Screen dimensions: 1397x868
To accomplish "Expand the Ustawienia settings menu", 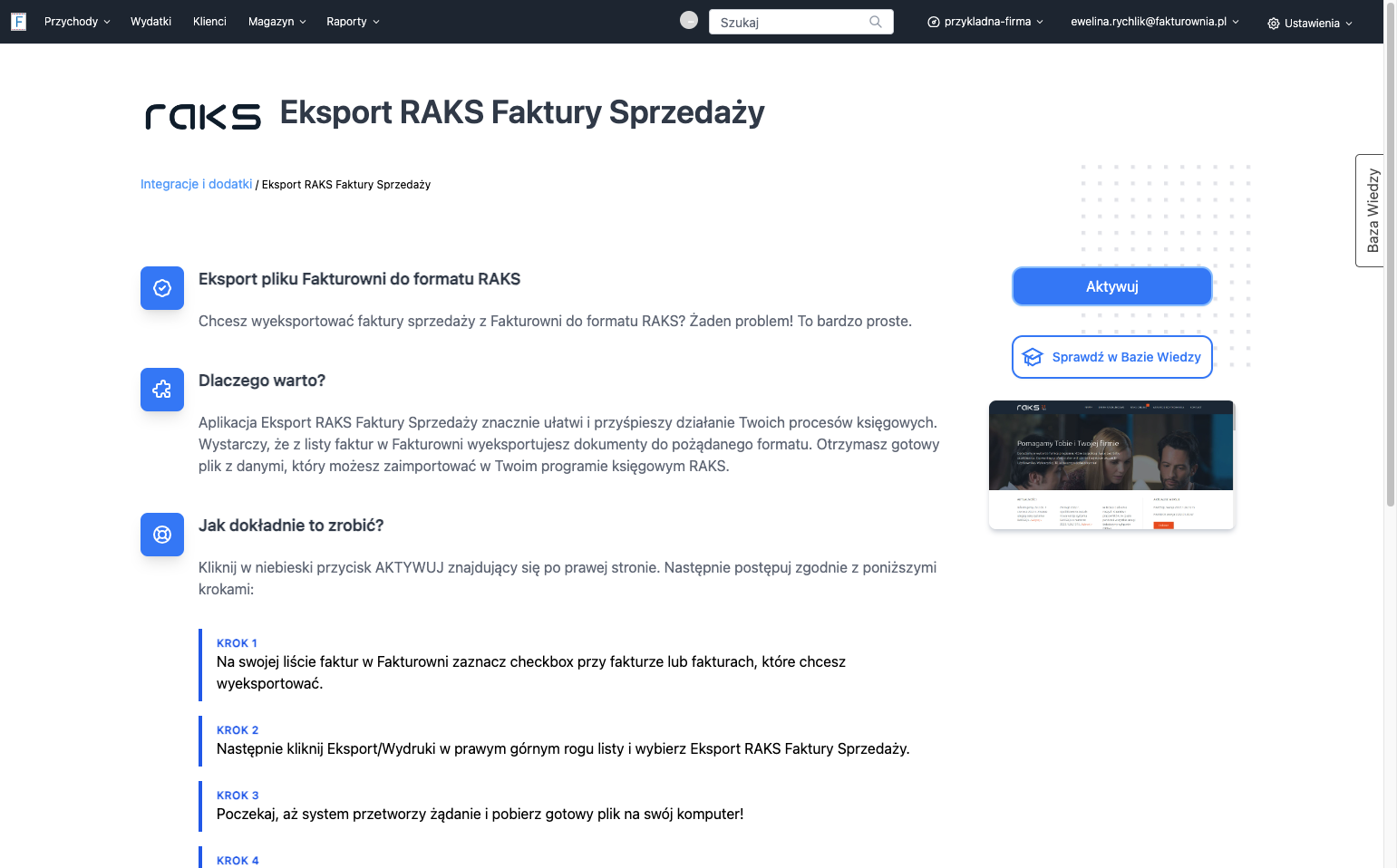I will pyautogui.click(x=1310, y=24).
